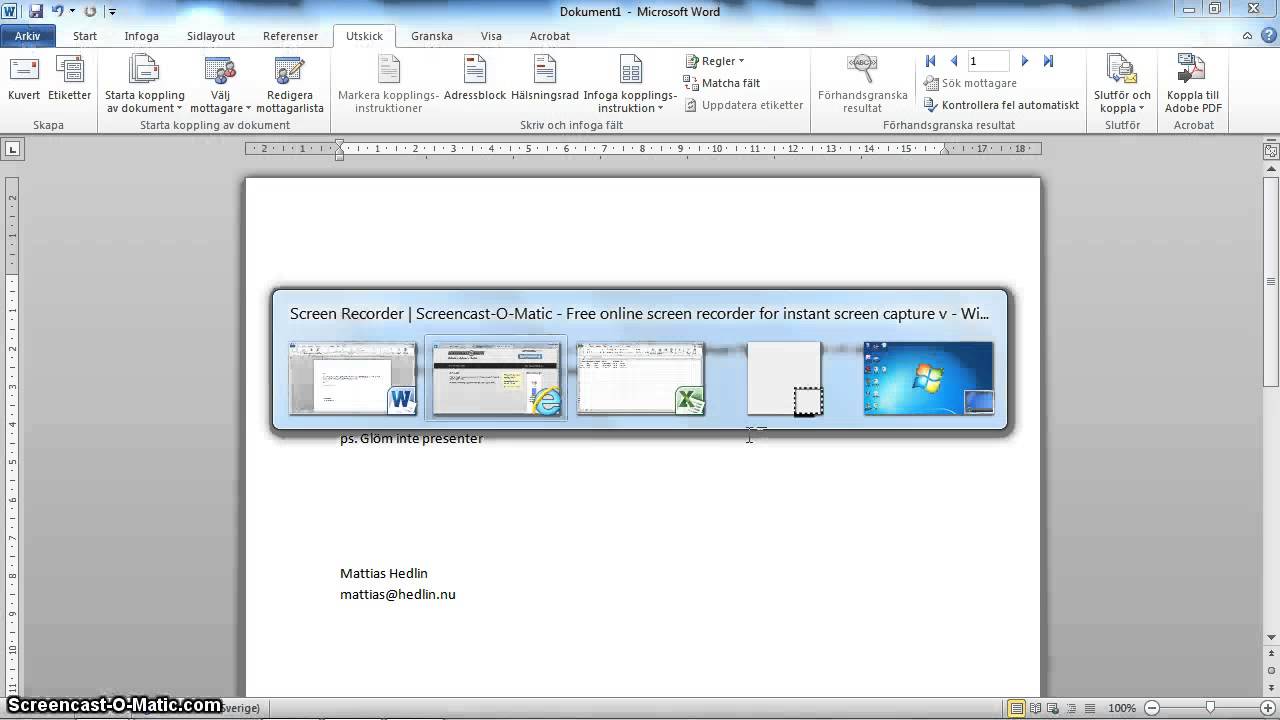Switch to the Referenser tab
Viewport: 1280px width, 720px height.
(291, 36)
